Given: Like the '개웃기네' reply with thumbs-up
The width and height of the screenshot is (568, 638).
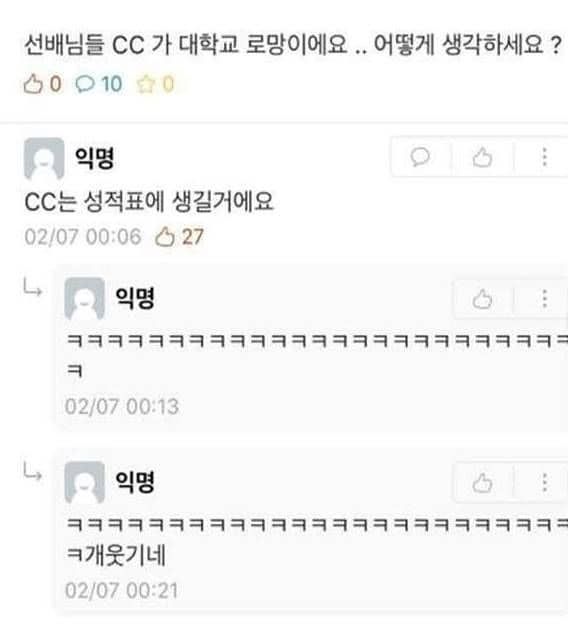Looking at the screenshot, I should (483, 483).
